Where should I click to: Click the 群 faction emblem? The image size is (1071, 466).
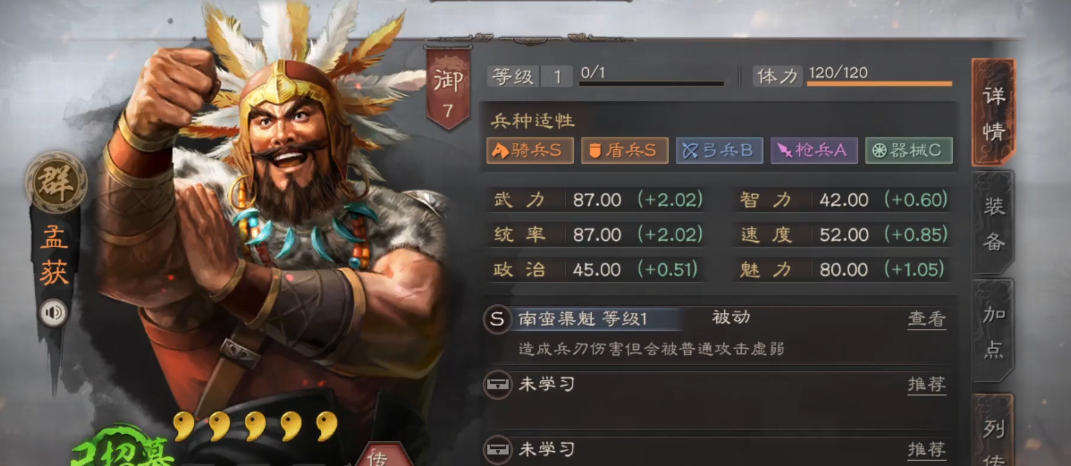click(56, 182)
